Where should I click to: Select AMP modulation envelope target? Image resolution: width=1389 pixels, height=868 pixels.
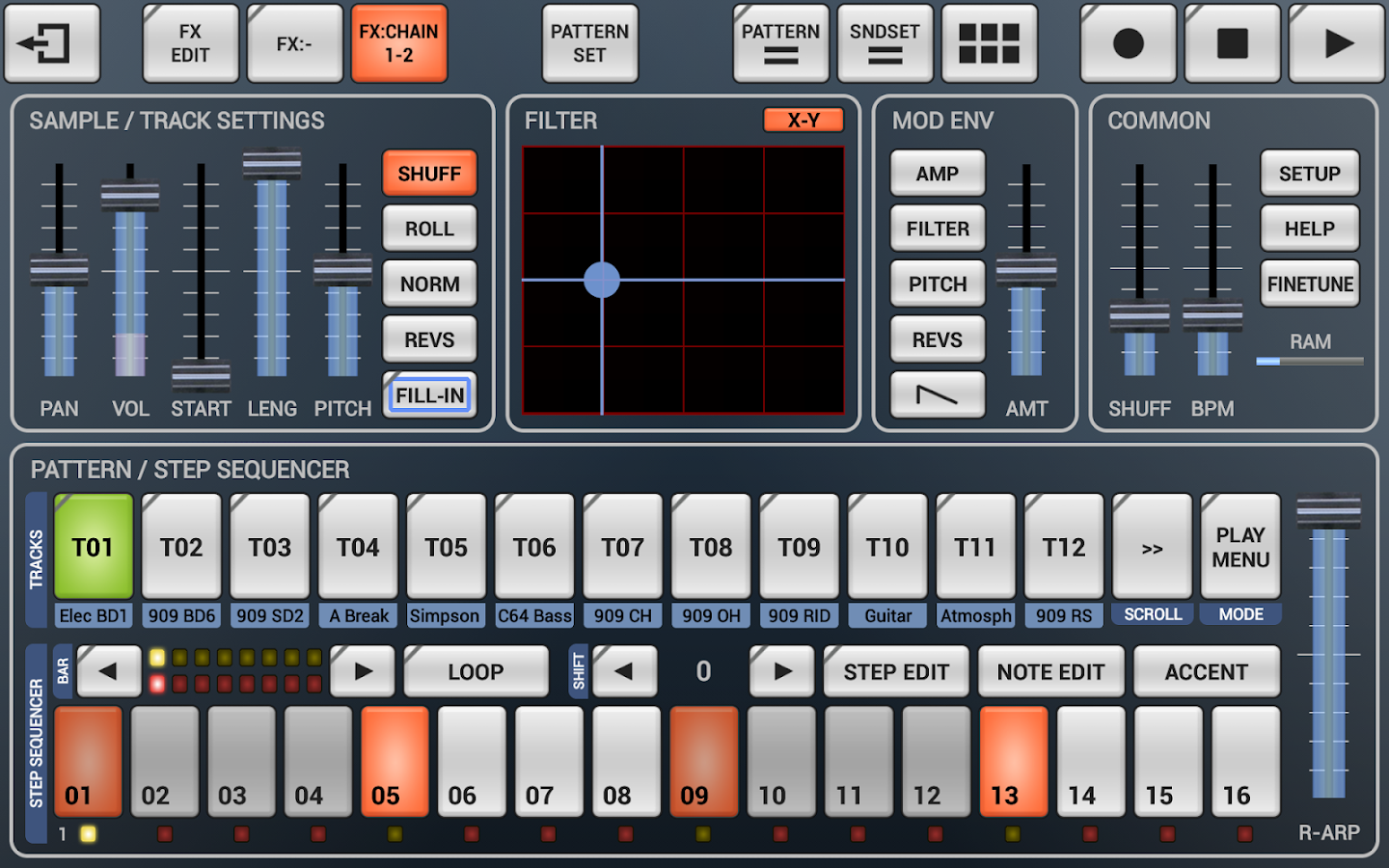click(938, 174)
